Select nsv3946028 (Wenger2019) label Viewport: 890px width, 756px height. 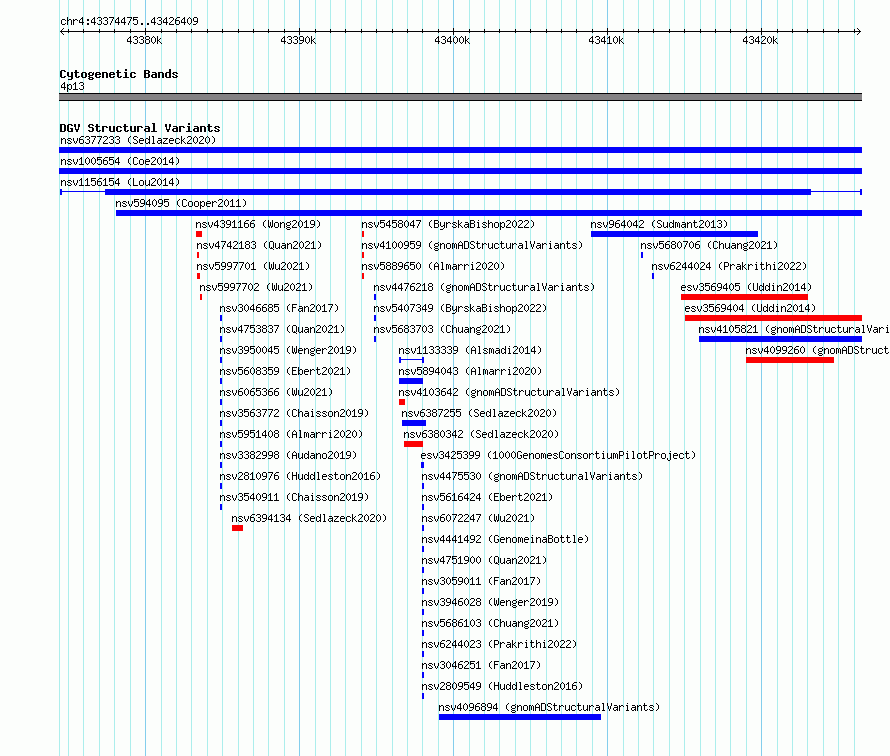(x=490, y=602)
